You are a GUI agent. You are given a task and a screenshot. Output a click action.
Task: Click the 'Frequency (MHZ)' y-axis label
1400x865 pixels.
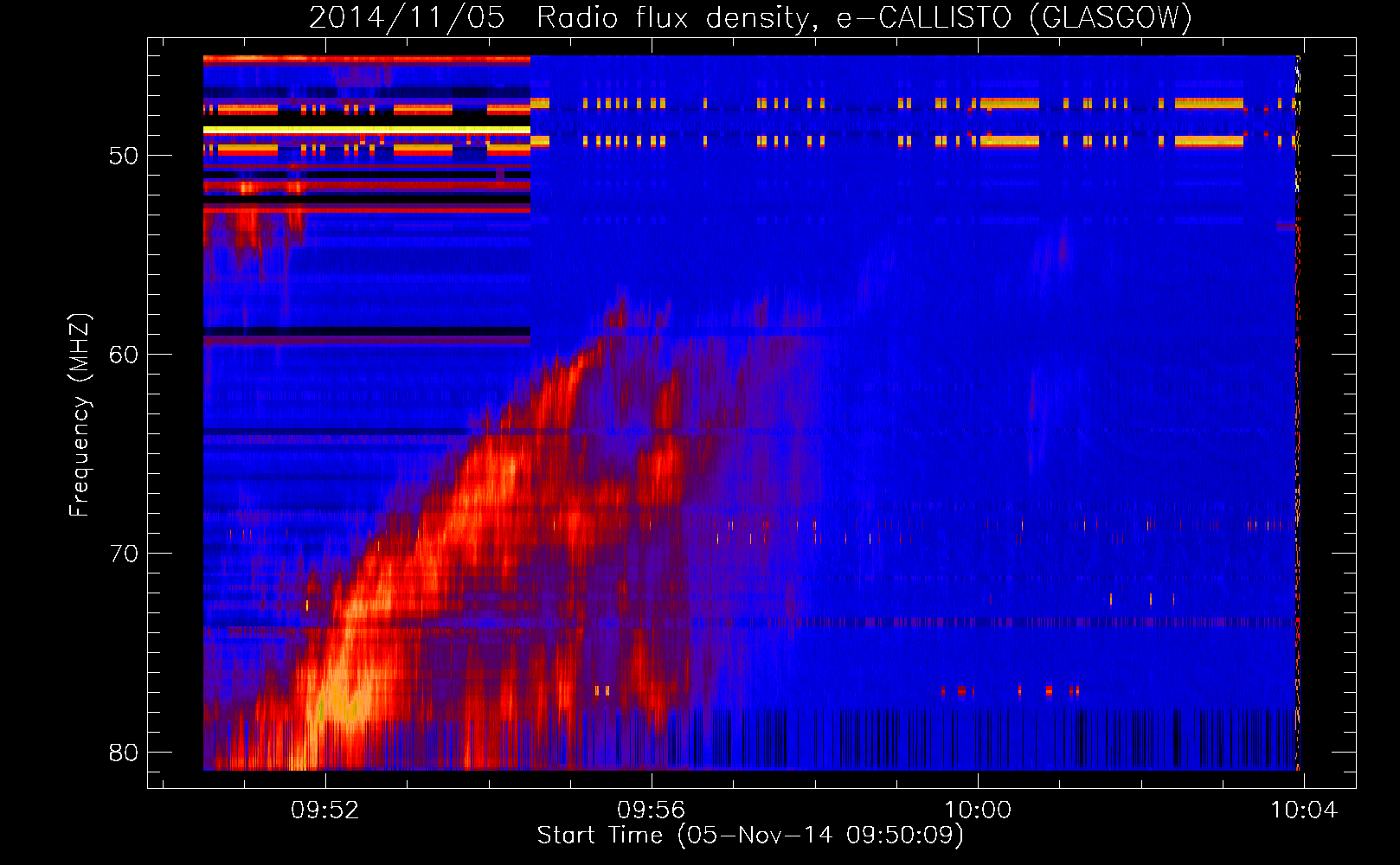pyautogui.click(x=80, y=415)
